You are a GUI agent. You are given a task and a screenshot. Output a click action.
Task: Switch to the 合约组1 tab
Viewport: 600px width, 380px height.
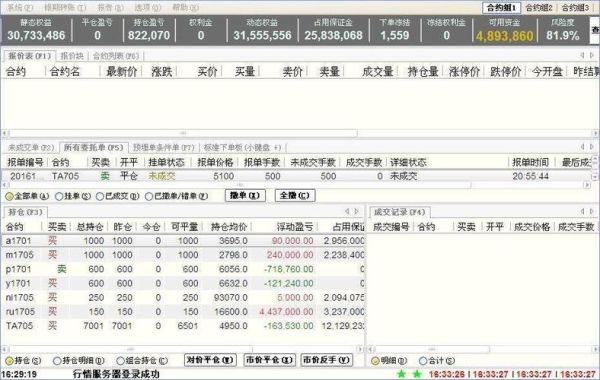point(501,7)
